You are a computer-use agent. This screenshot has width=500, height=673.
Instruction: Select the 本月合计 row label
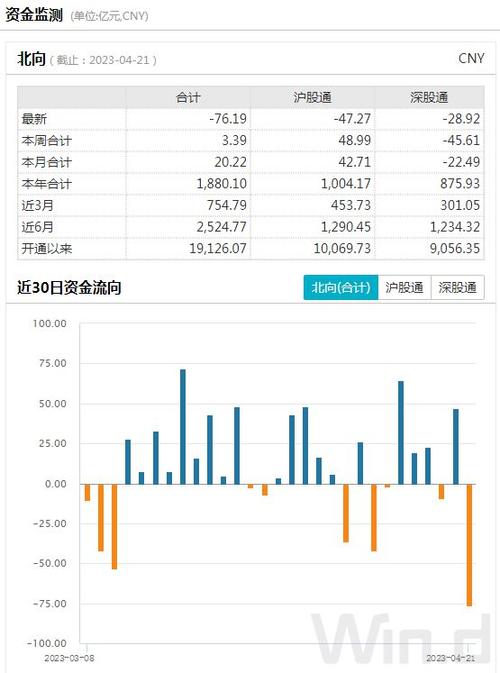tap(46, 162)
